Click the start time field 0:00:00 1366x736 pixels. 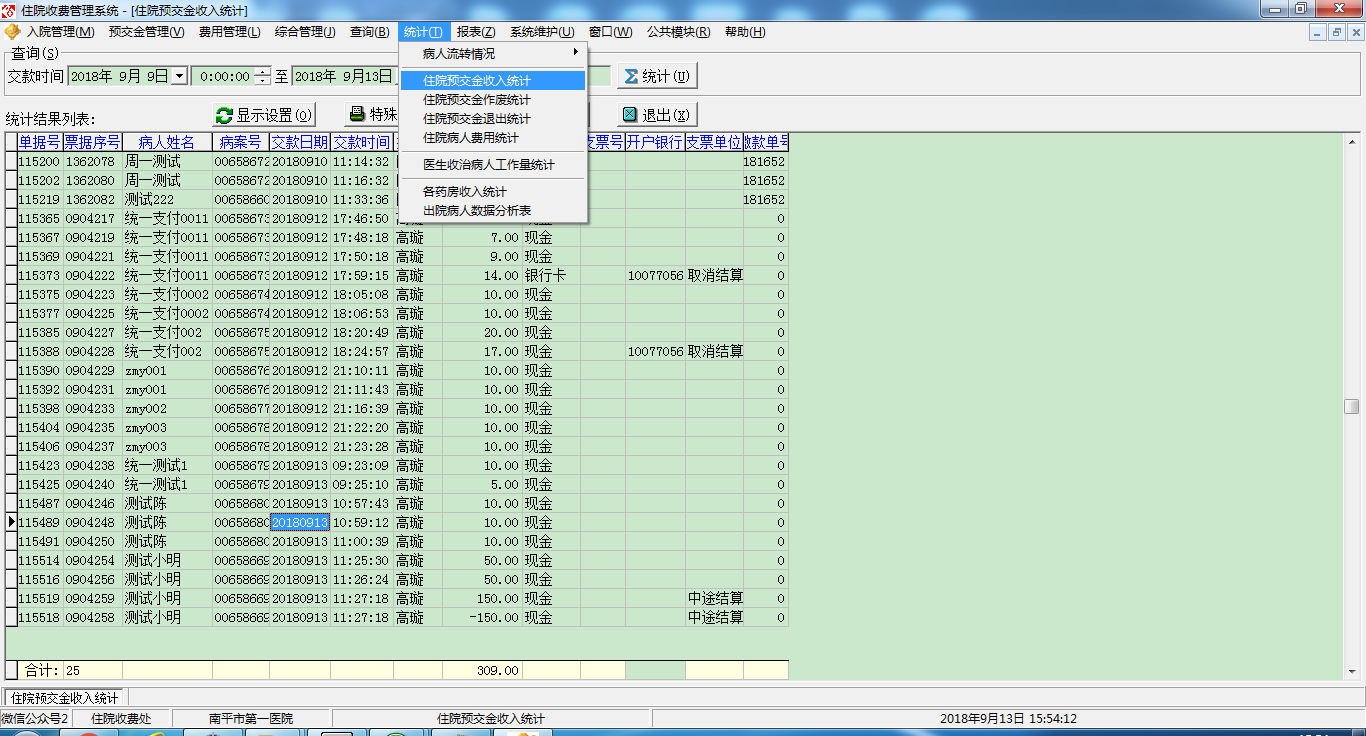[223, 76]
